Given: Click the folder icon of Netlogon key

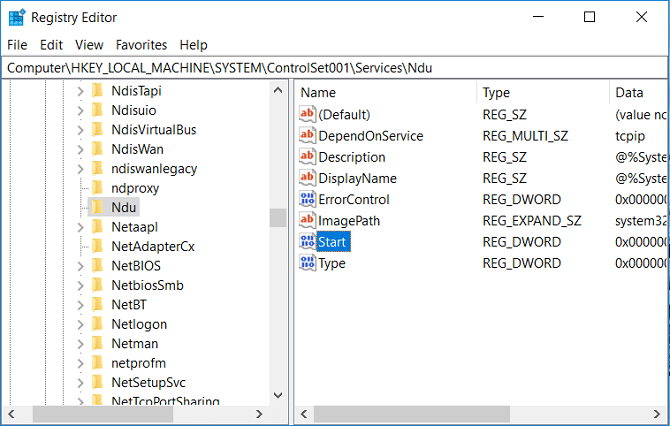Looking at the screenshot, I should pyautogui.click(x=98, y=324).
